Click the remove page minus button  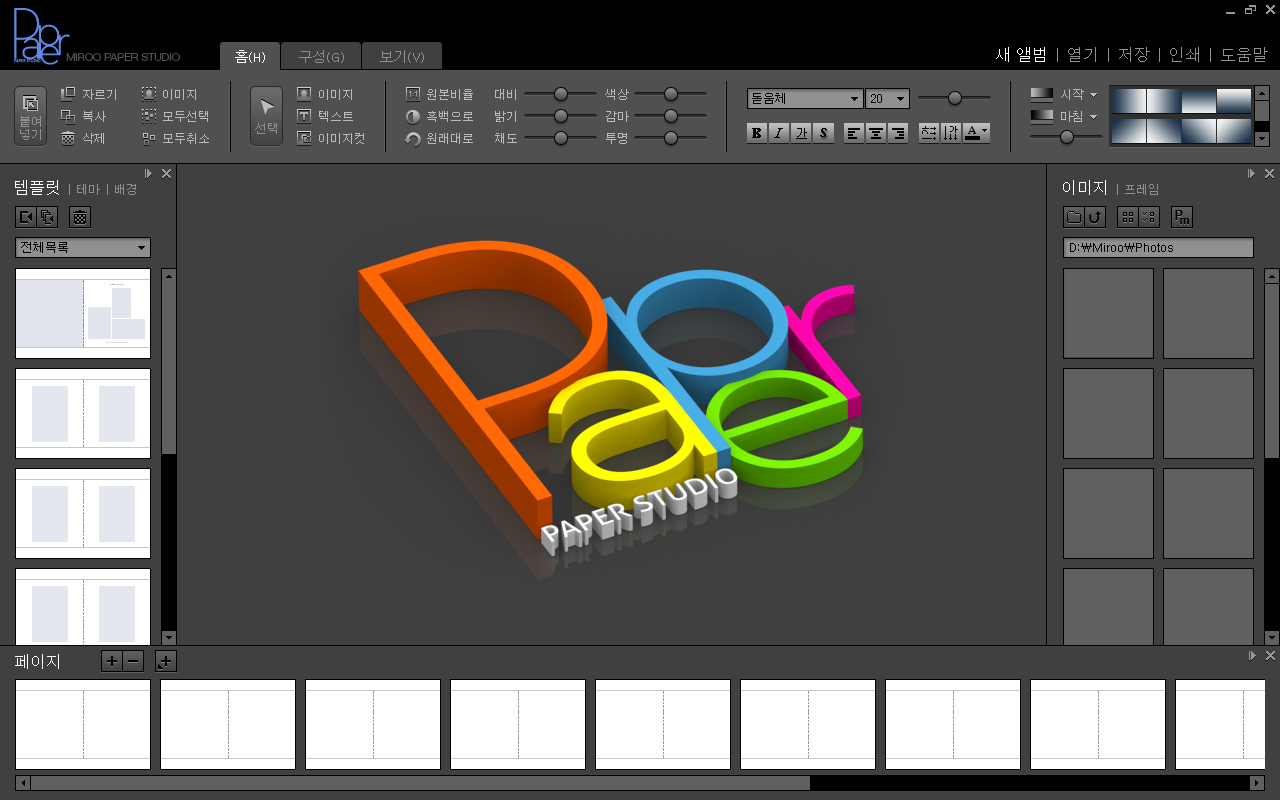coord(134,661)
